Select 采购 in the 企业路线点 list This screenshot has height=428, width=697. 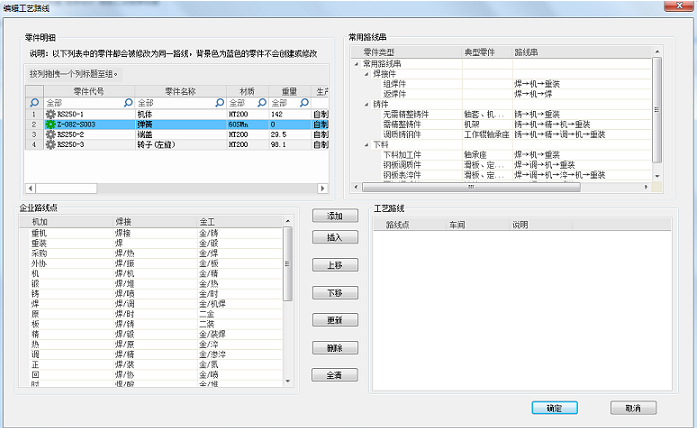[39, 253]
